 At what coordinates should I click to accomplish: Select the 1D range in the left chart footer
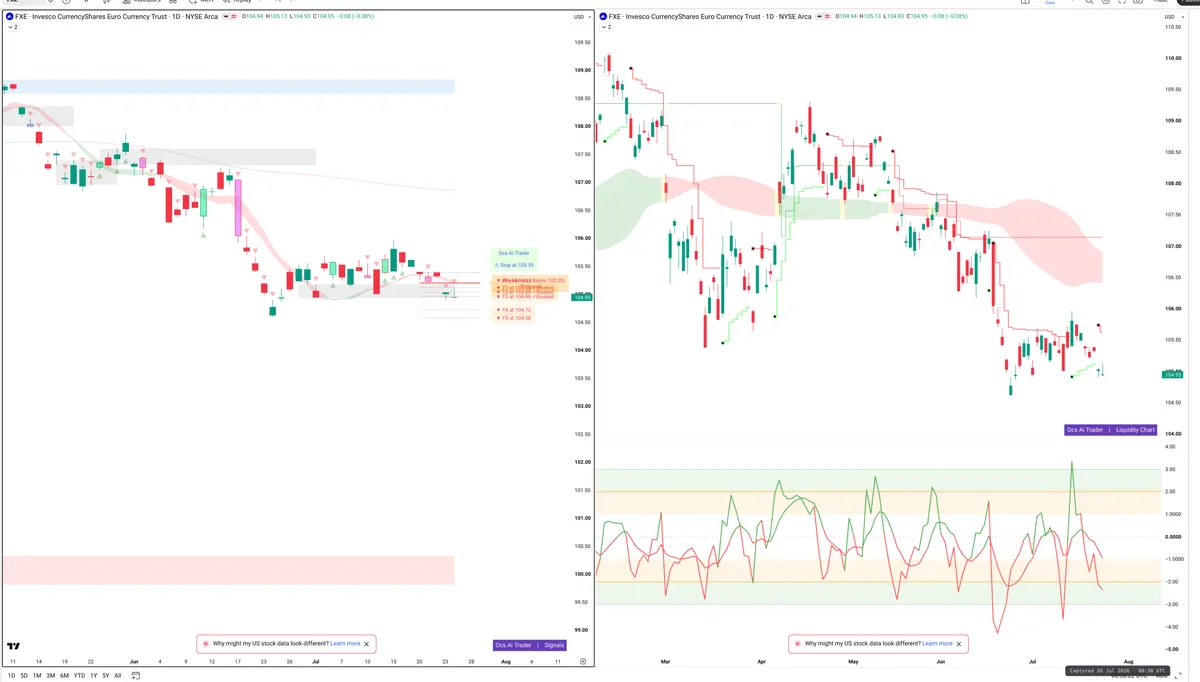pos(11,676)
